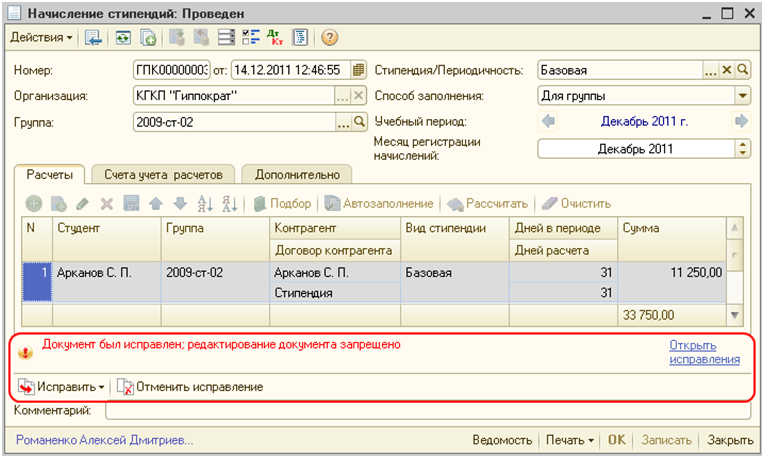
Task: Open the Печать dropdown menu
Action: (568, 440)
